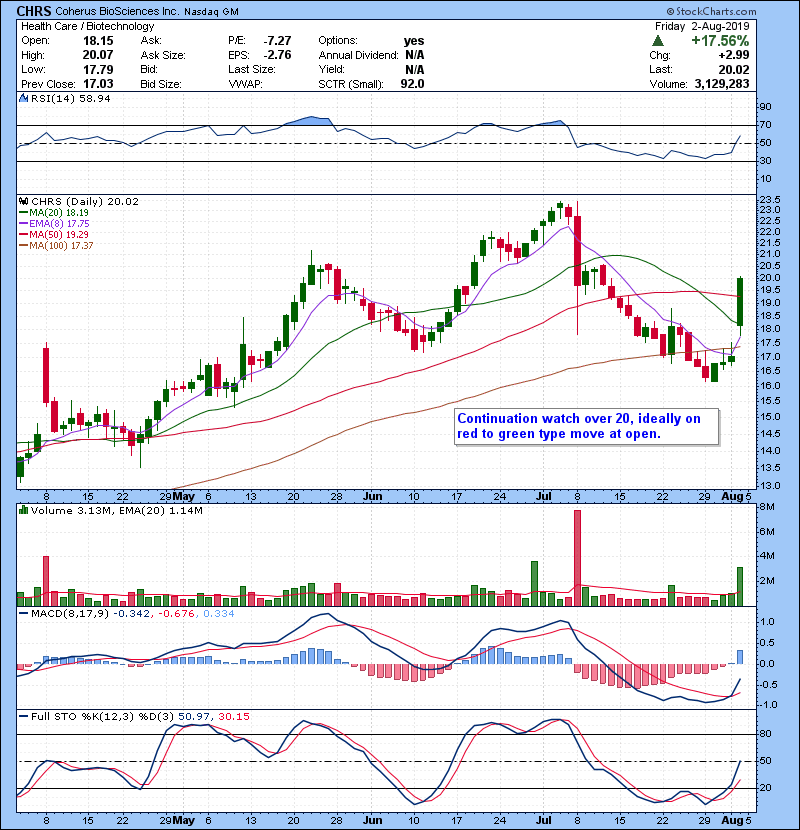
Task: Click the MA(50) 19.29 legend entry
Action: tap(54, 234)
